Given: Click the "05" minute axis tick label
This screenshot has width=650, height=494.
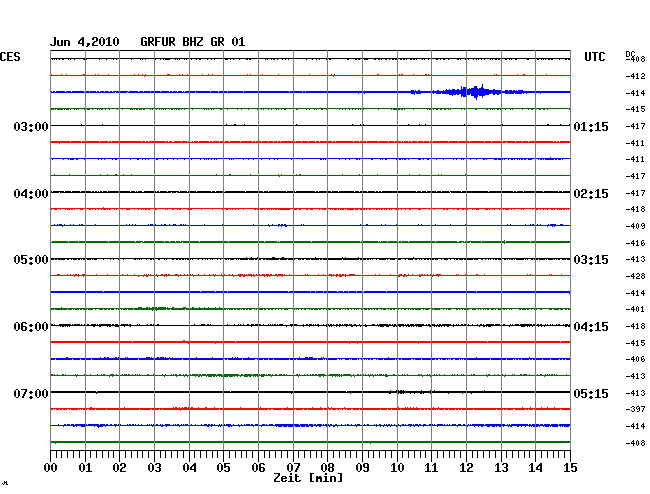Looking at the screenshot, I should click(223, 468).
